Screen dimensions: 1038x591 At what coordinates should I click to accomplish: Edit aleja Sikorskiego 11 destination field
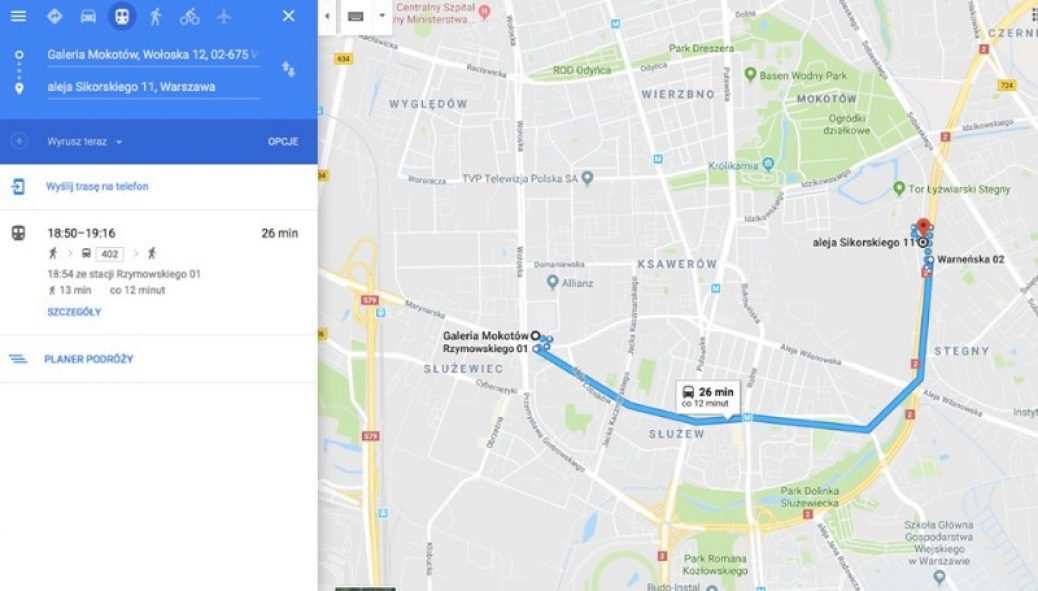click(x=153, y=87)
